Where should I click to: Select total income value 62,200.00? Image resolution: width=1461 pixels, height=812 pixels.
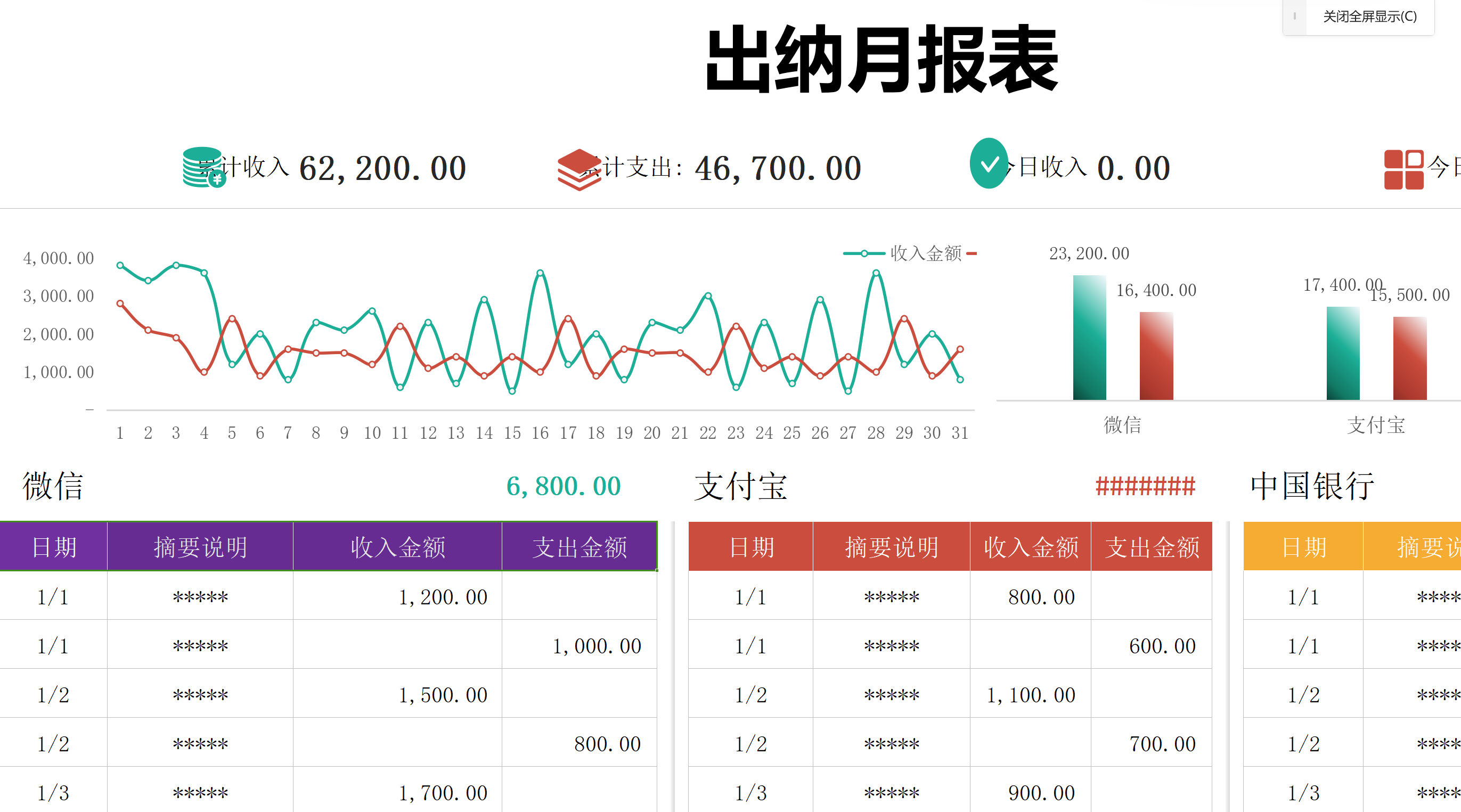click(383, 168)
